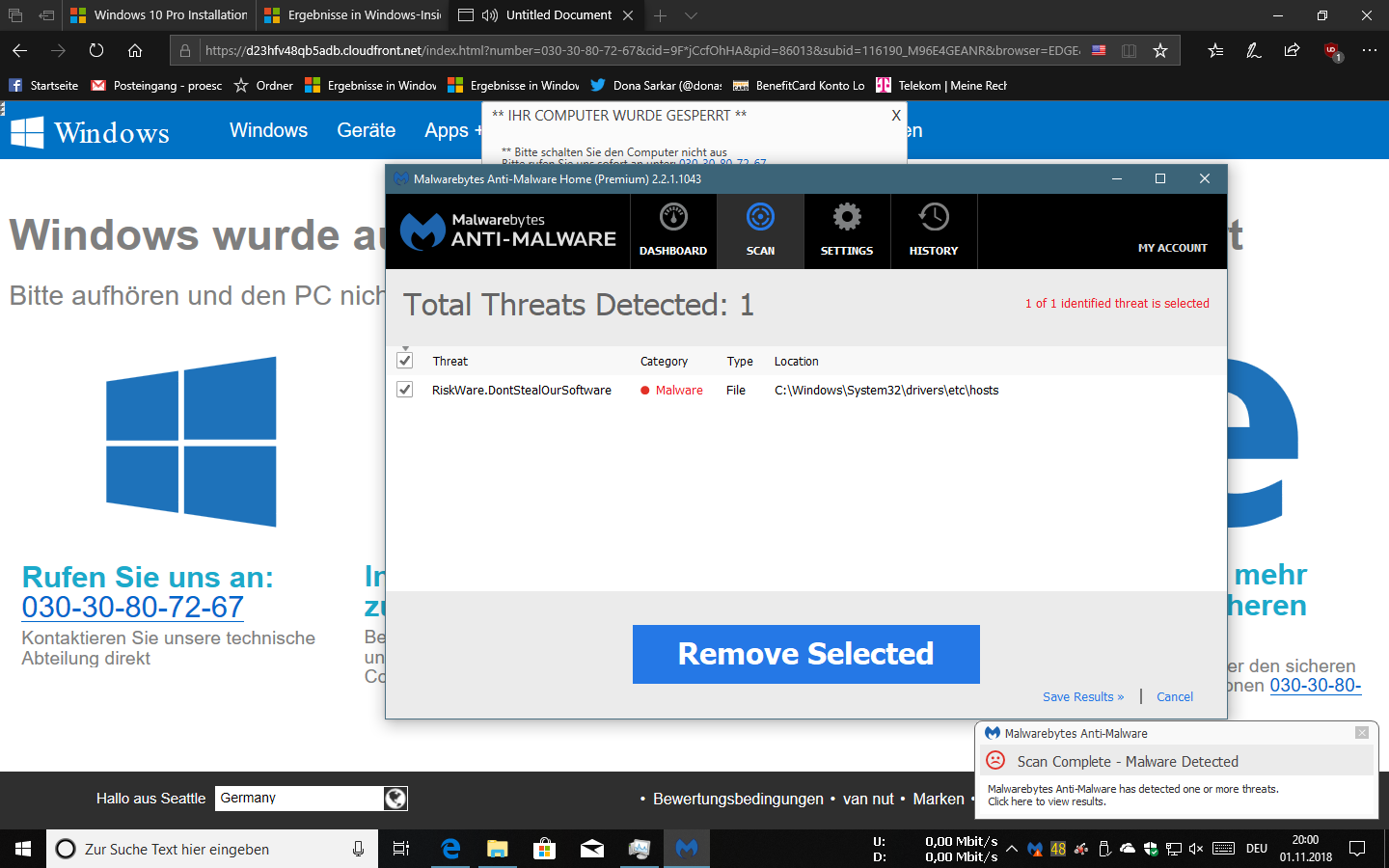Open the Edge favorites hub
The height and width of the screenshot is (868, 1389).
1215,50
